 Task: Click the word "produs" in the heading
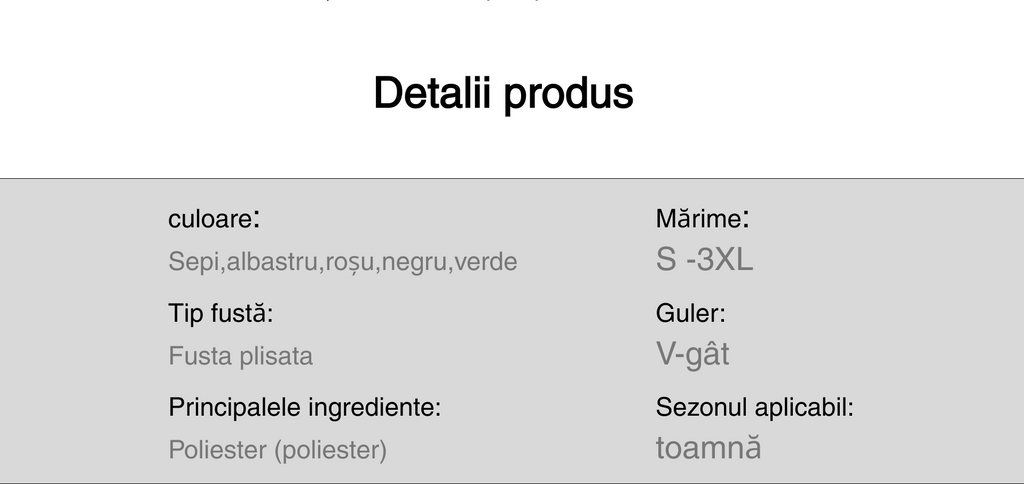pyautogui.click(x=568, y=94)
